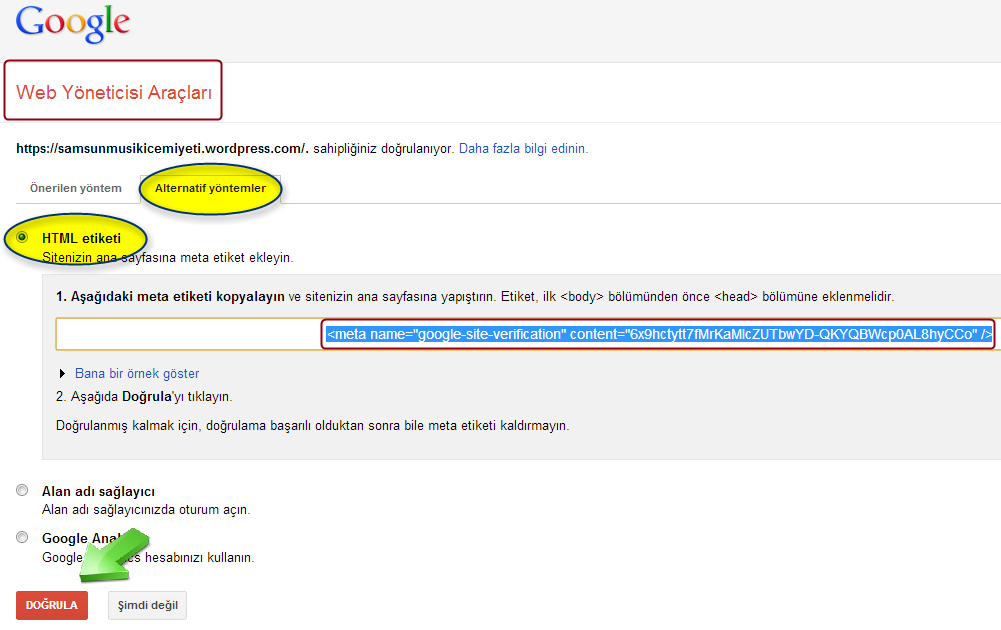Switch to the Önerilen yöntem tab
1001x630 pixels.
[x=75, y=188]
